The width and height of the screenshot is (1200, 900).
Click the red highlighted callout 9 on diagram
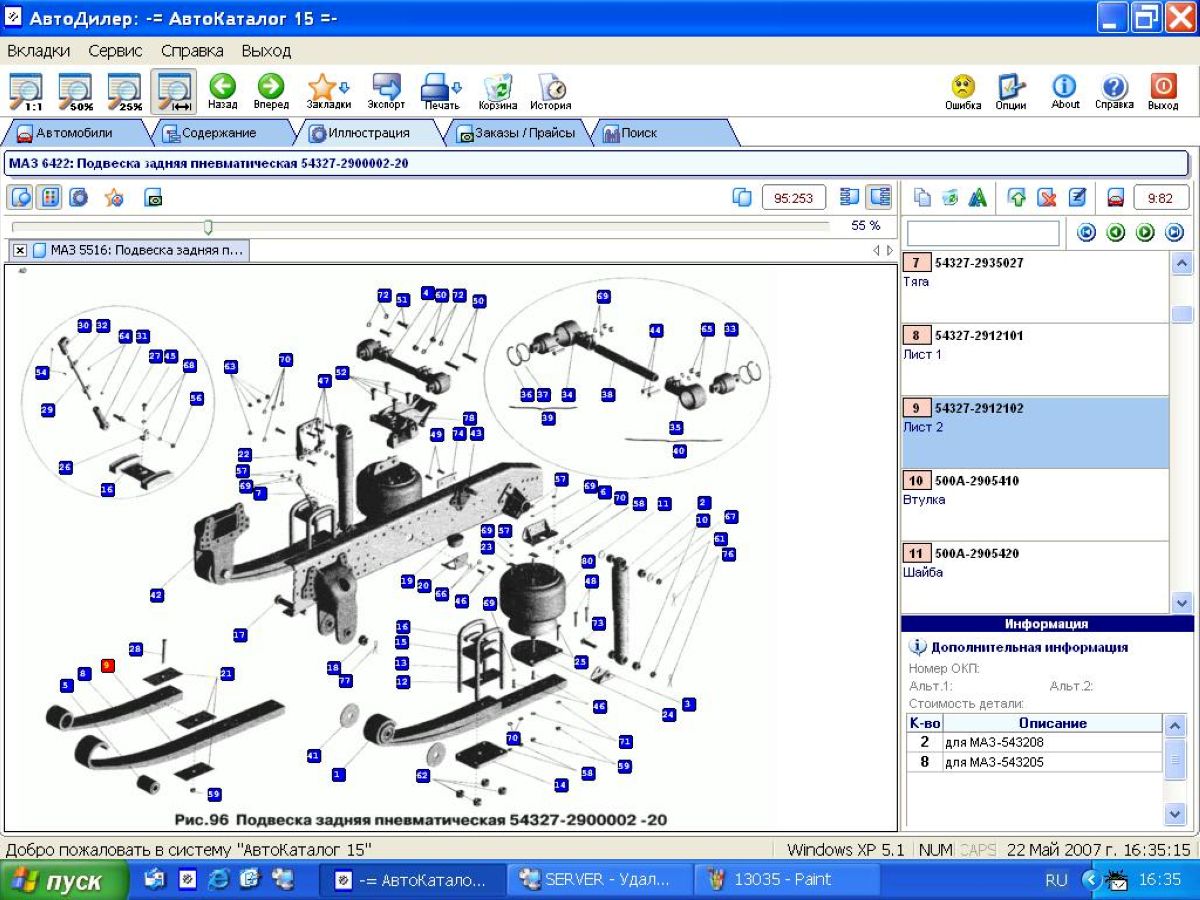click(108, 665)
